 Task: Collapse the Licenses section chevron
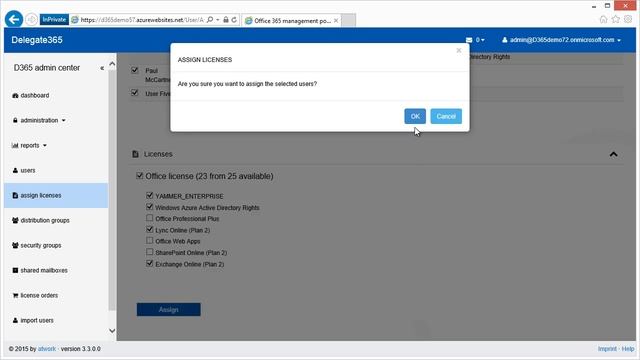[613, 154]
